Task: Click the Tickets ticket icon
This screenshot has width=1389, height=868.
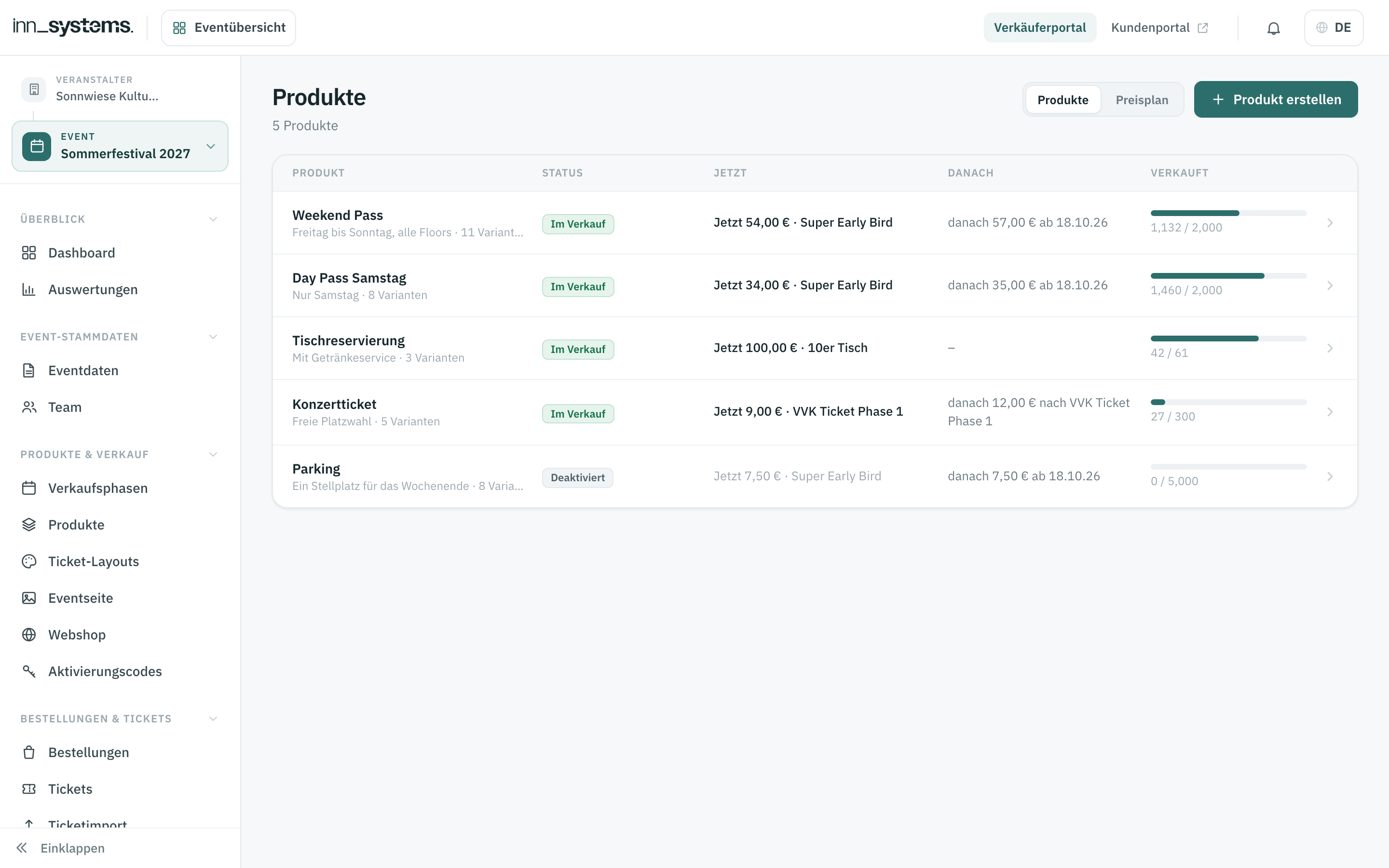Action: [x=29, y=789]
